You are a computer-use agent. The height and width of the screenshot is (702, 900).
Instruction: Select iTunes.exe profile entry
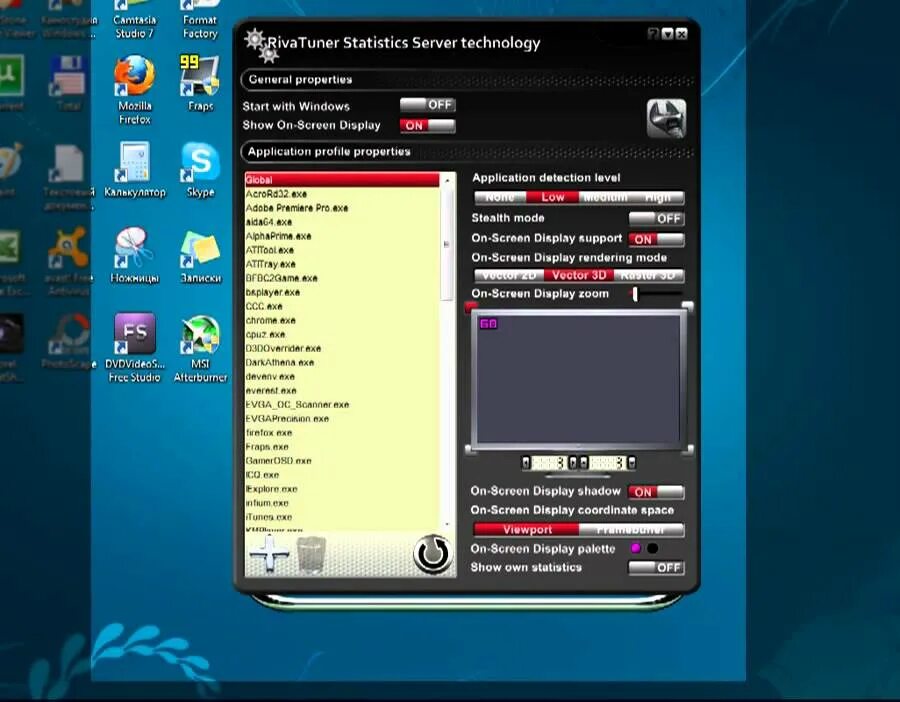pos(342,517)
